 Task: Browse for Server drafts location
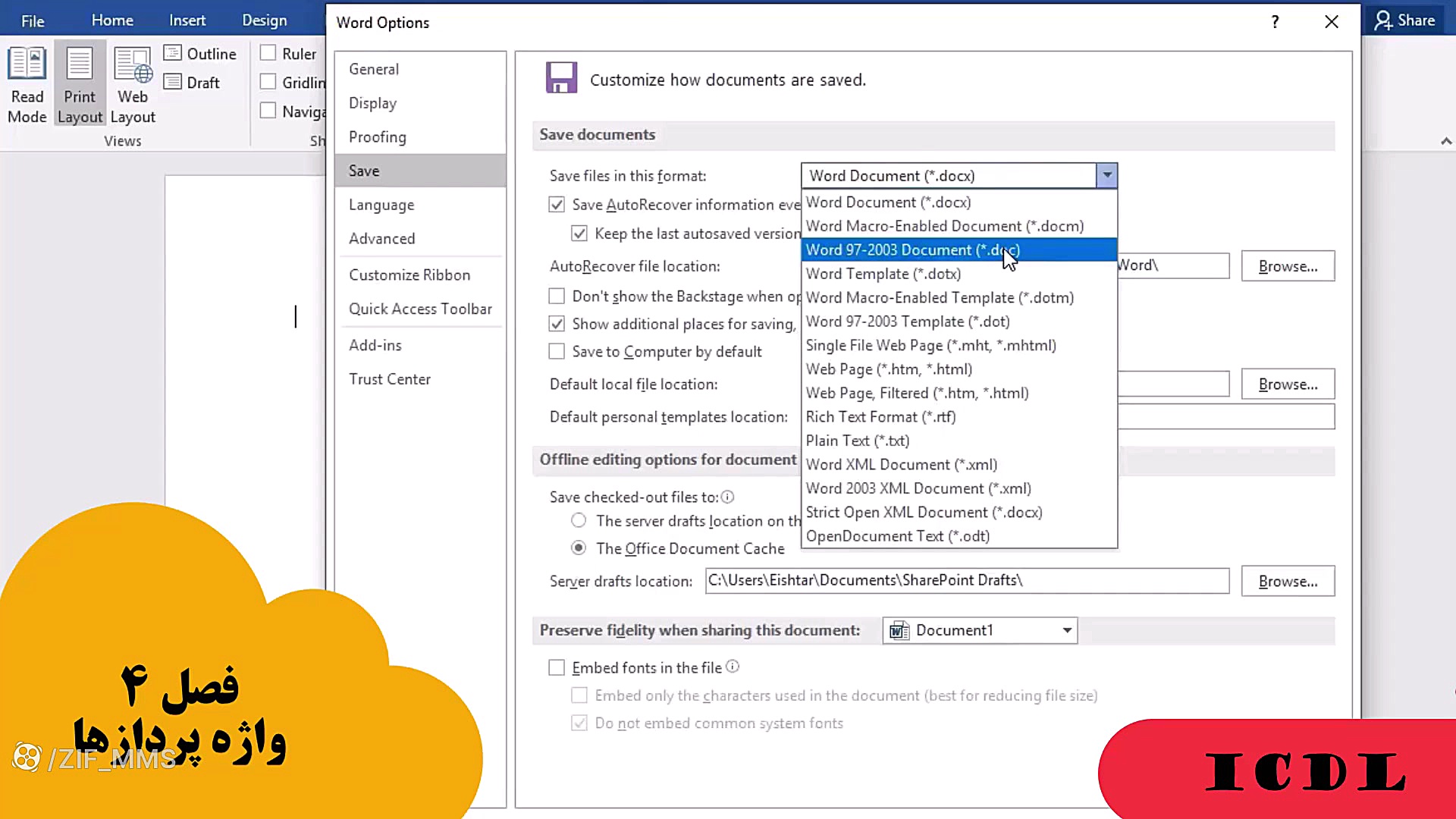coord(1288,582)
